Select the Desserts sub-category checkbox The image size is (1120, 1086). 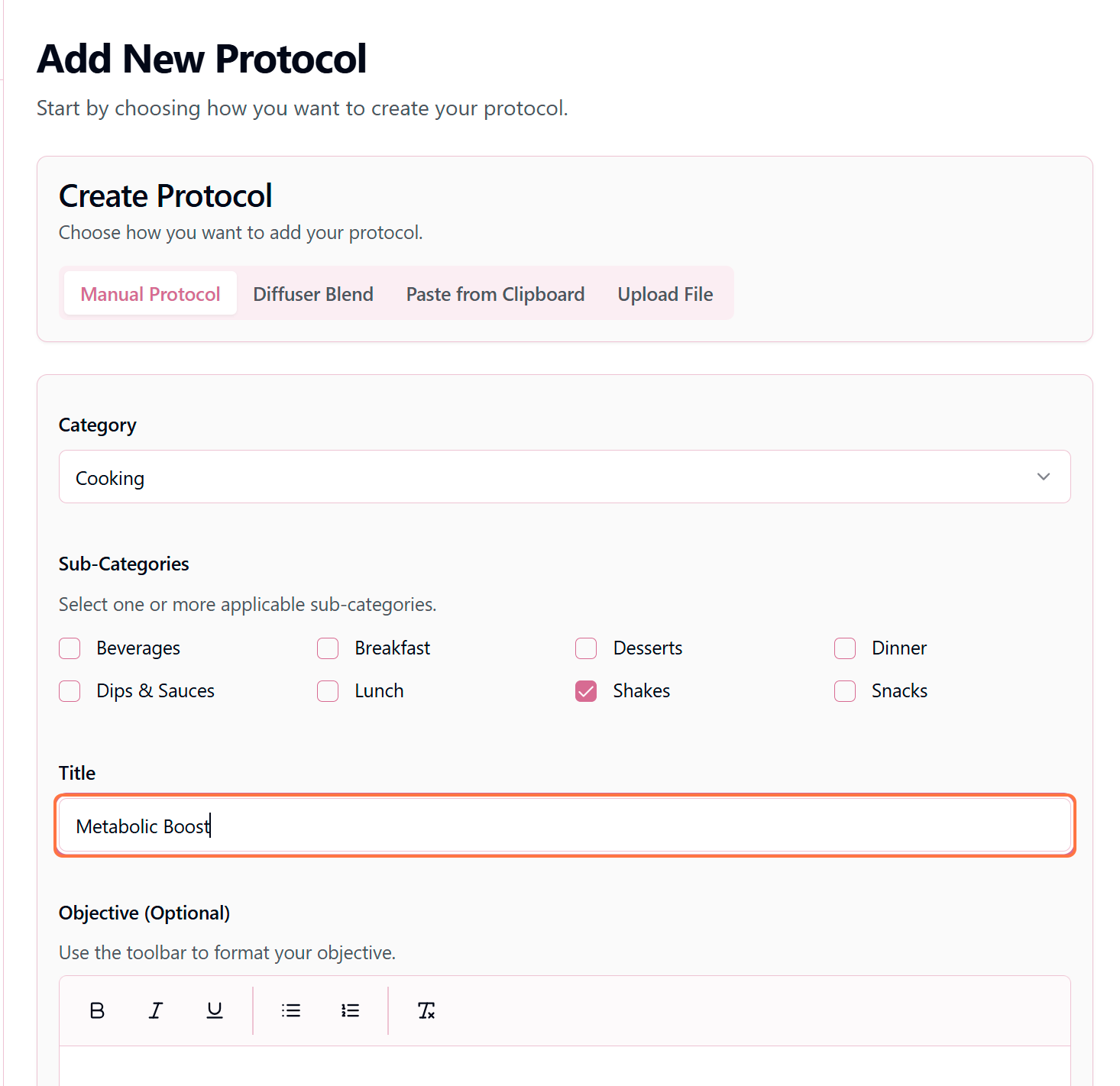coord(586,648)
